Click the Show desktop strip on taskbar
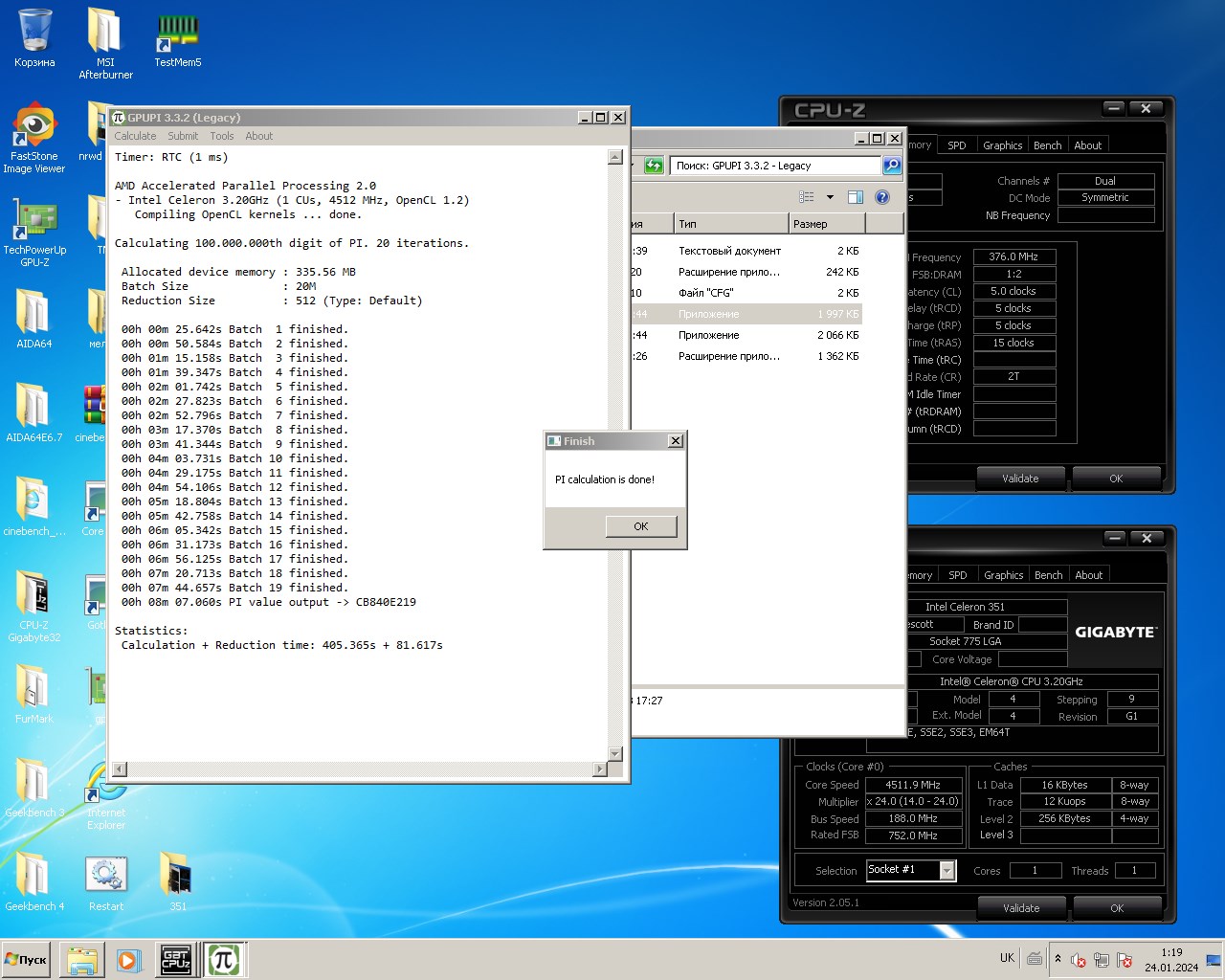 (x=1214, y=960)
